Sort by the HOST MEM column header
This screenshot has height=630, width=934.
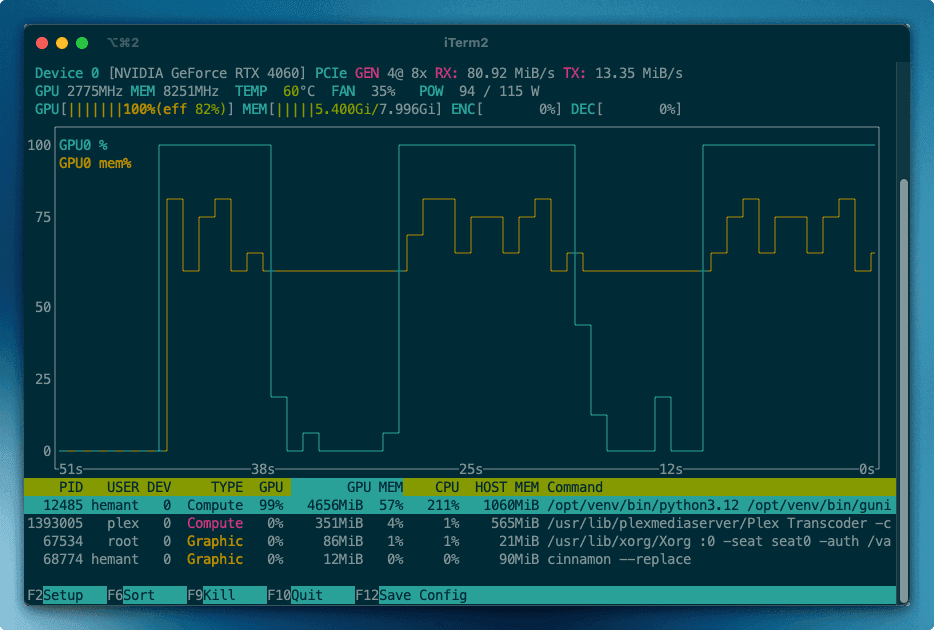point(507,487)
